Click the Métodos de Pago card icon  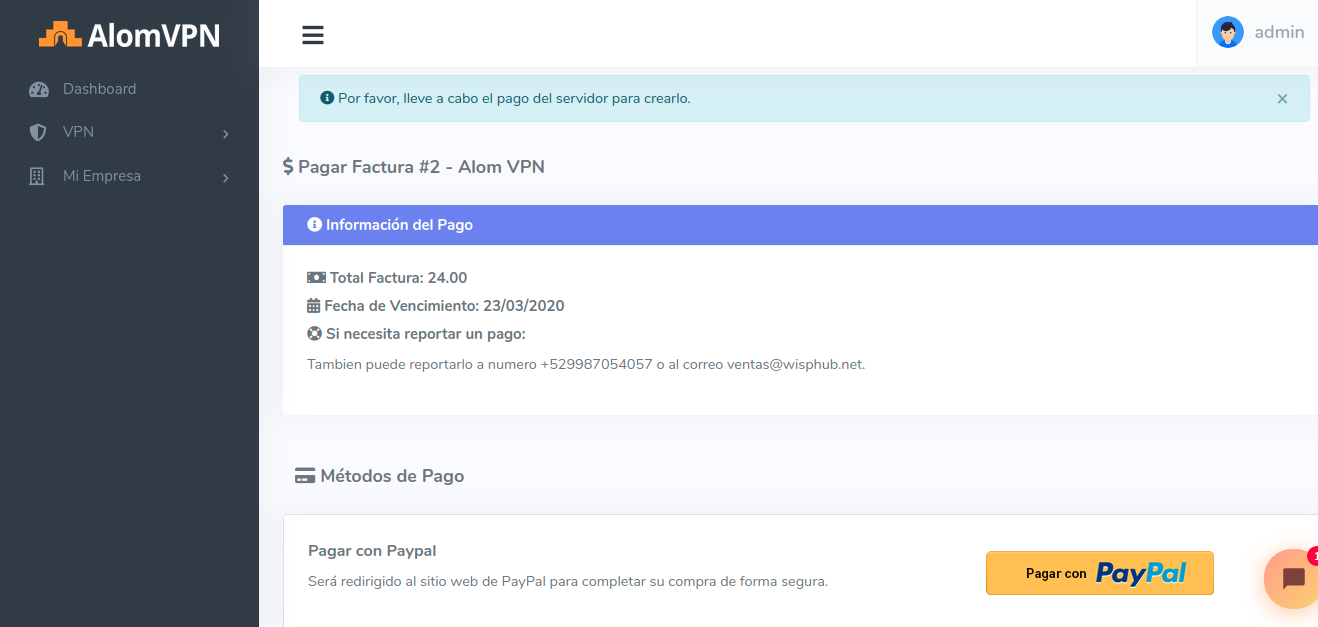pos(305,476)
